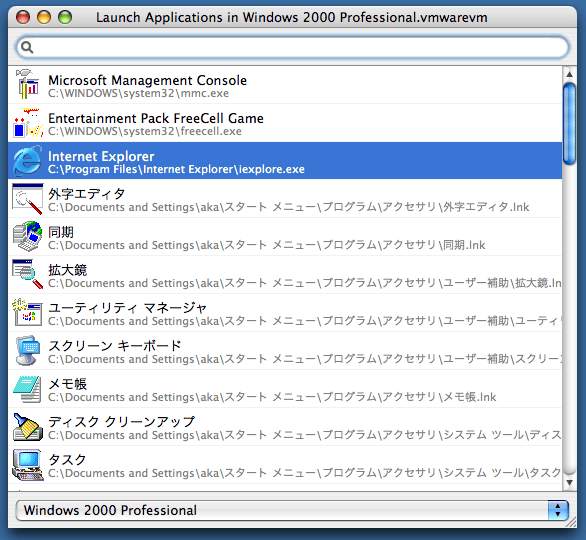Viewport: 586px width, 540px height.
Task: Select the タスク entry title
Action: pyautogui.click(x=67, y=460)
